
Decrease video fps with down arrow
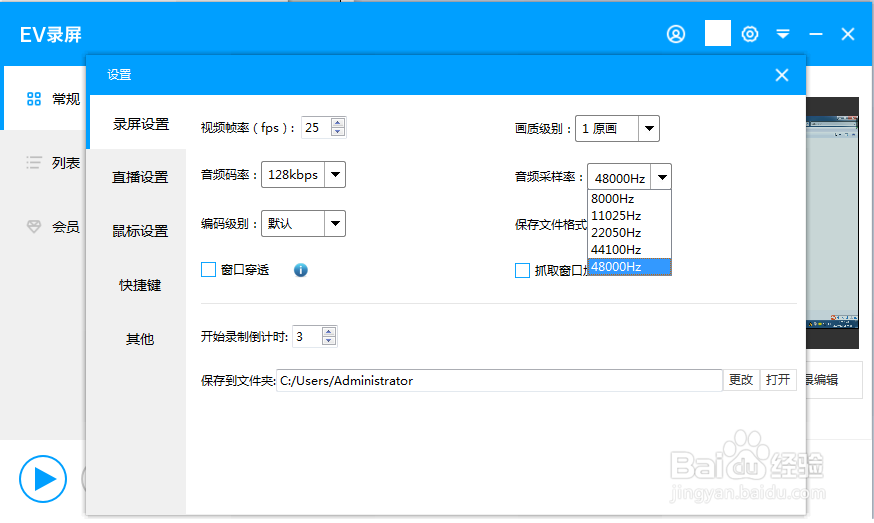coord(338,132)
